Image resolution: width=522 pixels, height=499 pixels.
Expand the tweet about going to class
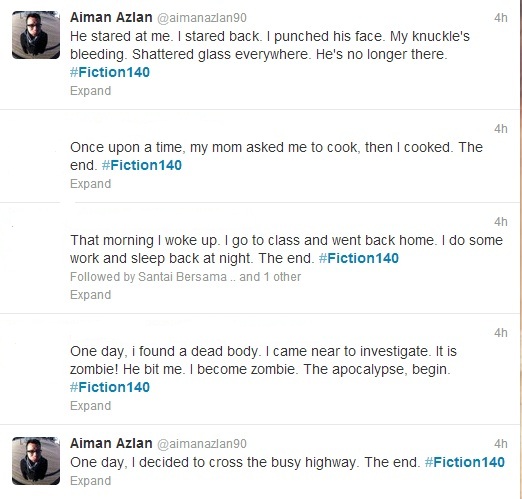click(90, 295)
